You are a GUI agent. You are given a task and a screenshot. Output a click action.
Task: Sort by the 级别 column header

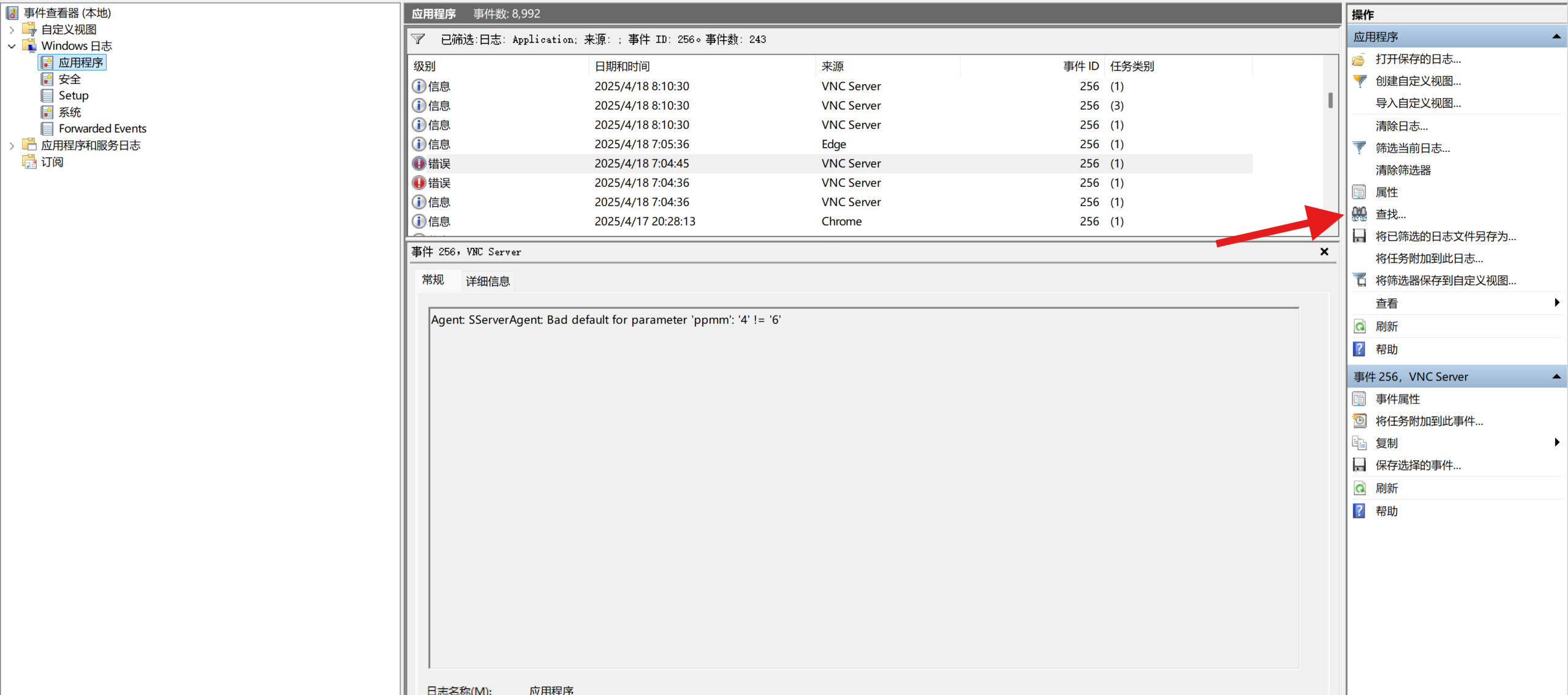point(499,66)
